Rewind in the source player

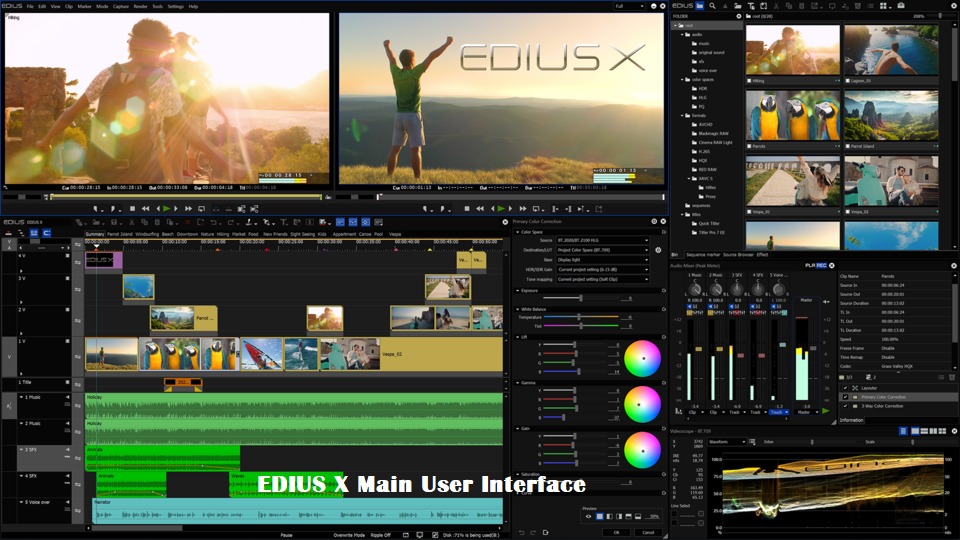146,209
